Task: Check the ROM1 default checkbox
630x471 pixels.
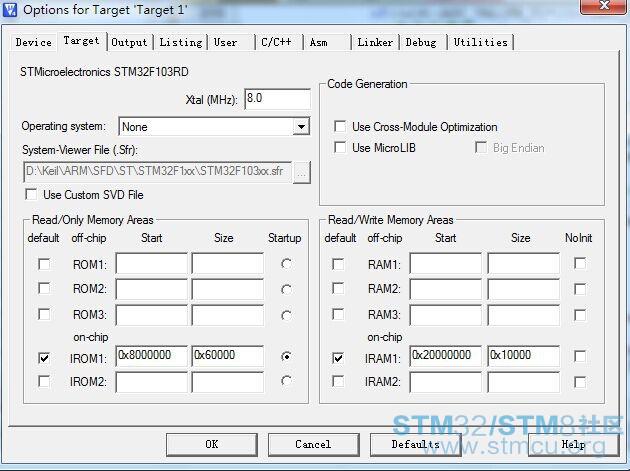Action: [x=44, y=264]
